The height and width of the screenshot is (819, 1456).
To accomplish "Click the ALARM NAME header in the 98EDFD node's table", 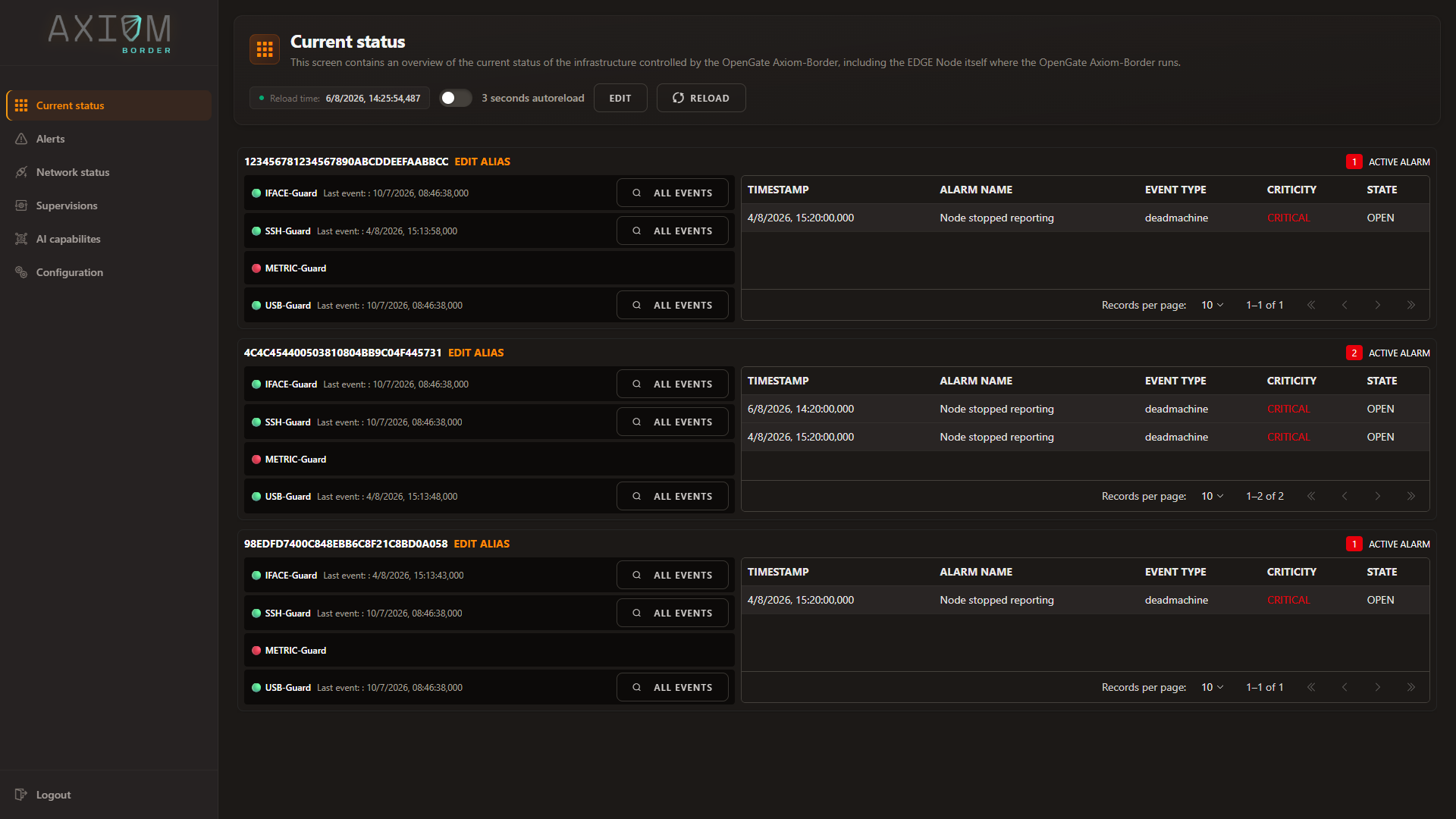I will click(976, 572).
